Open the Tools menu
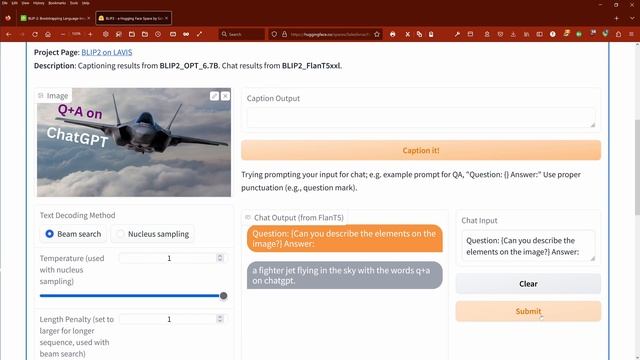The image size is (640, 360). point(74,3)
